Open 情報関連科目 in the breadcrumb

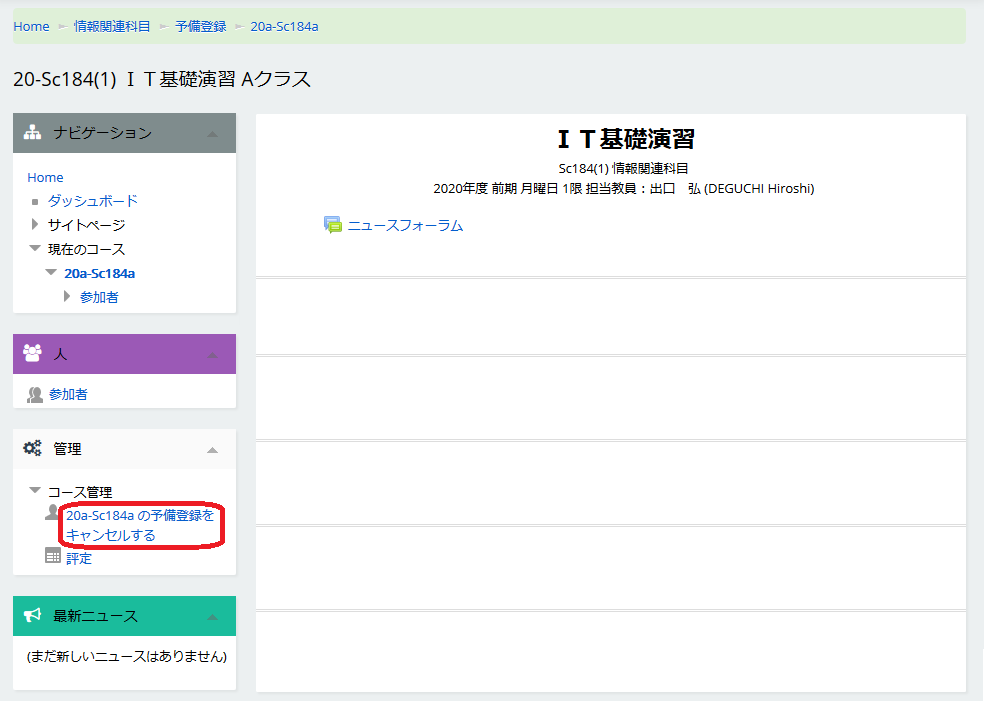pos(112,26)
